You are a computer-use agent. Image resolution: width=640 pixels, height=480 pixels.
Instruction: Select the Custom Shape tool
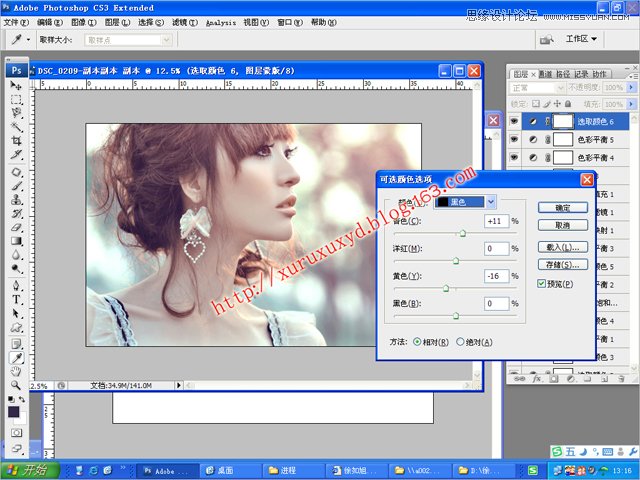(x=16, y=327)
